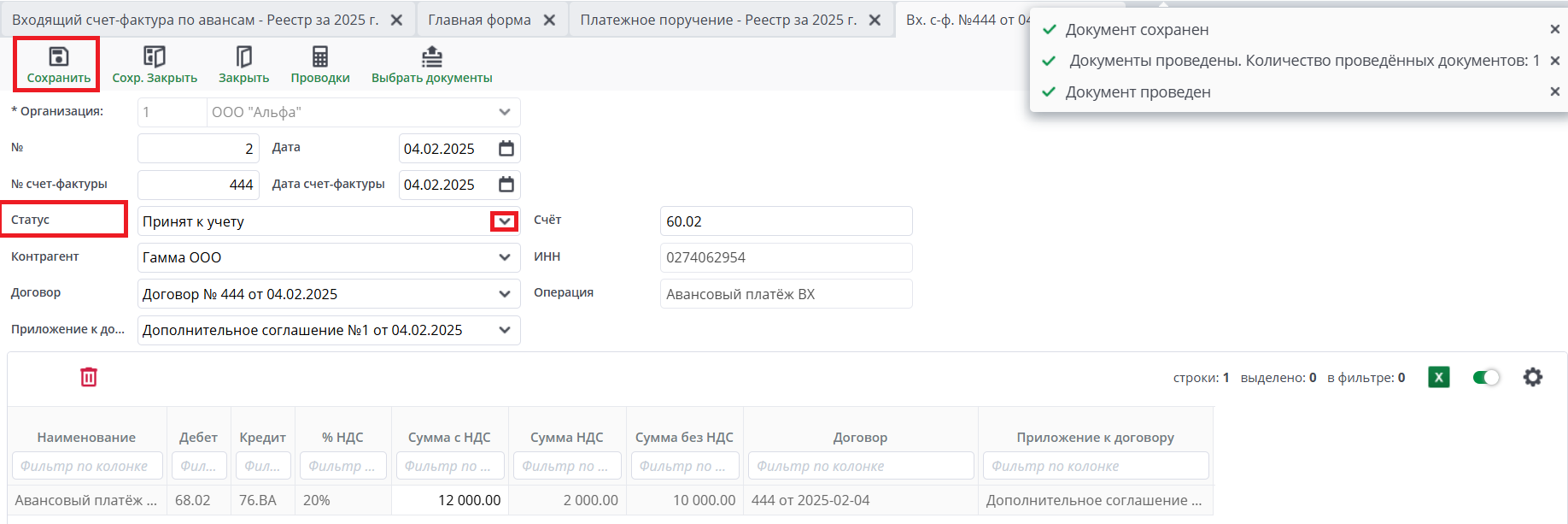Expand the Статус dropdown arrow
The image size is (1568, 524).
(505, 221)
